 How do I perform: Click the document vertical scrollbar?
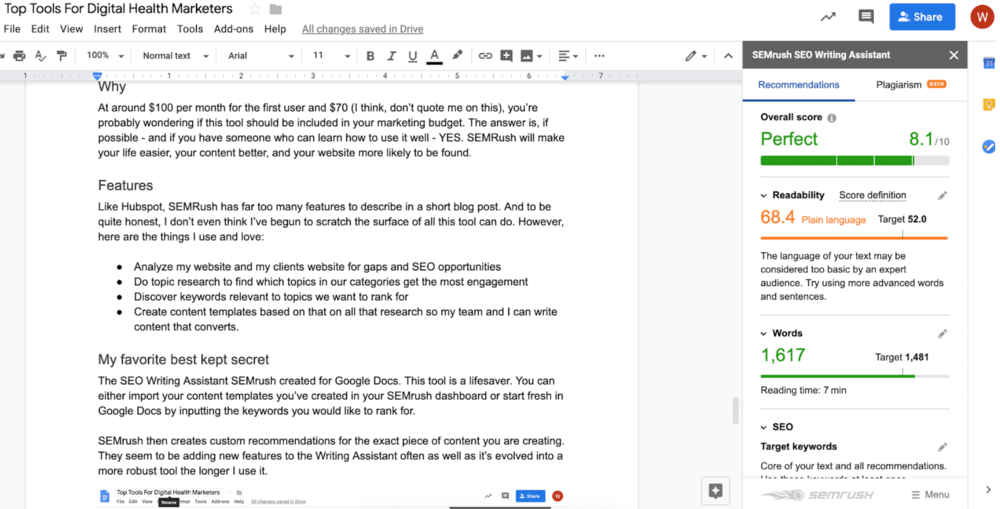click(x=735, y=411)
